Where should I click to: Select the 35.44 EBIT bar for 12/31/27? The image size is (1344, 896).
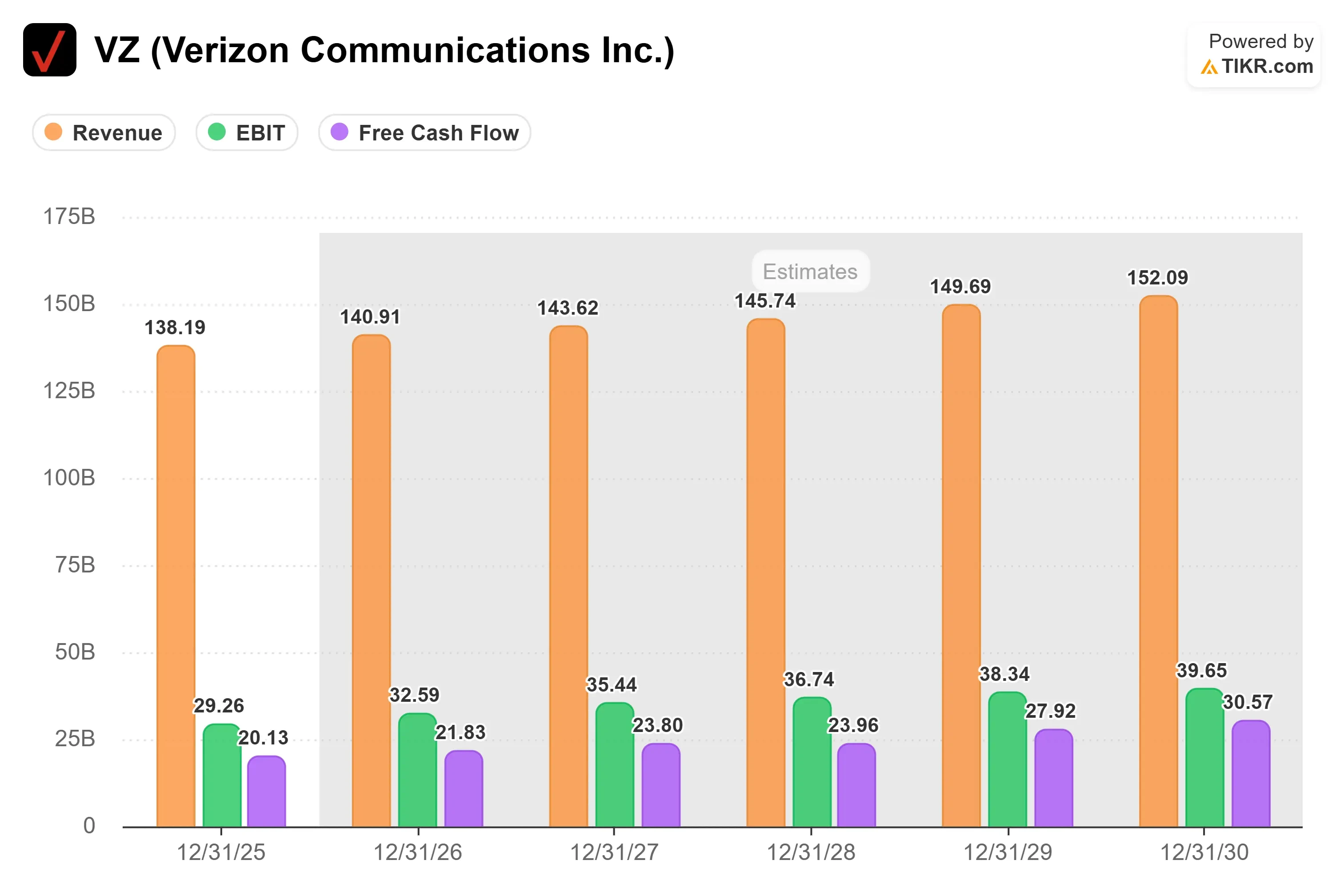click(x=615, y=764)
